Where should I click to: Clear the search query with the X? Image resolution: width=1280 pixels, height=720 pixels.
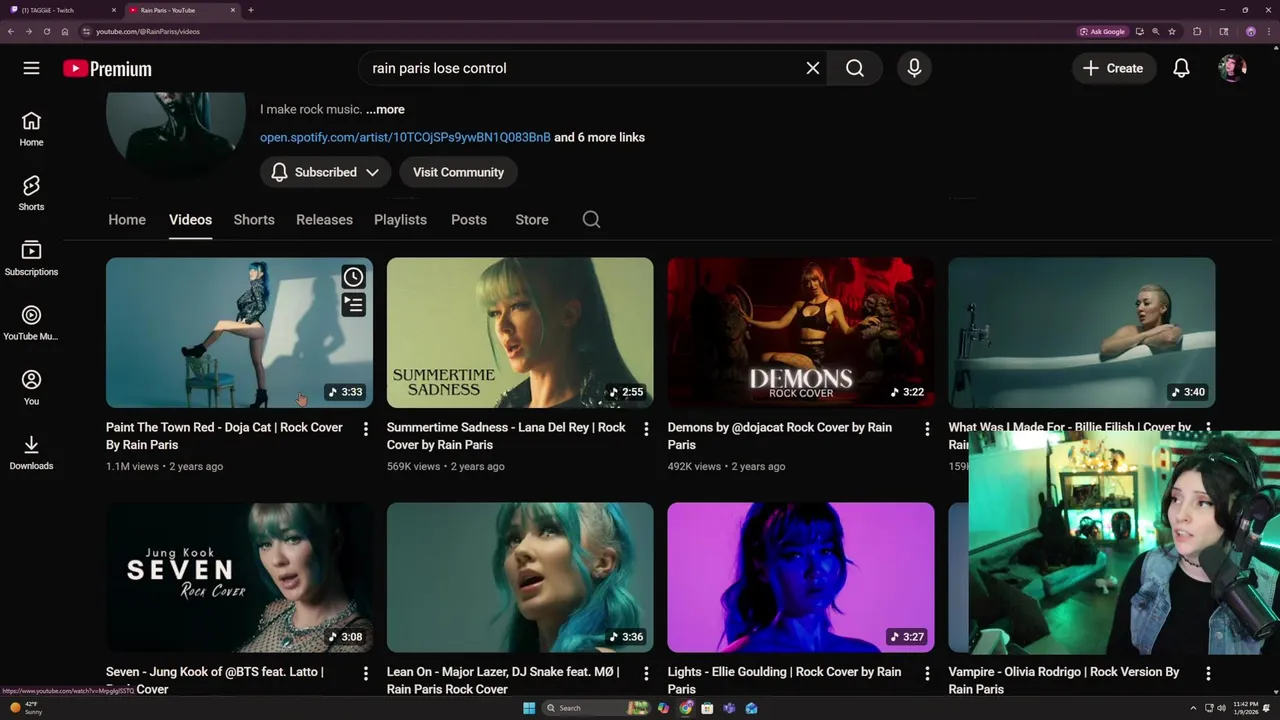click(x=813, y=68)
